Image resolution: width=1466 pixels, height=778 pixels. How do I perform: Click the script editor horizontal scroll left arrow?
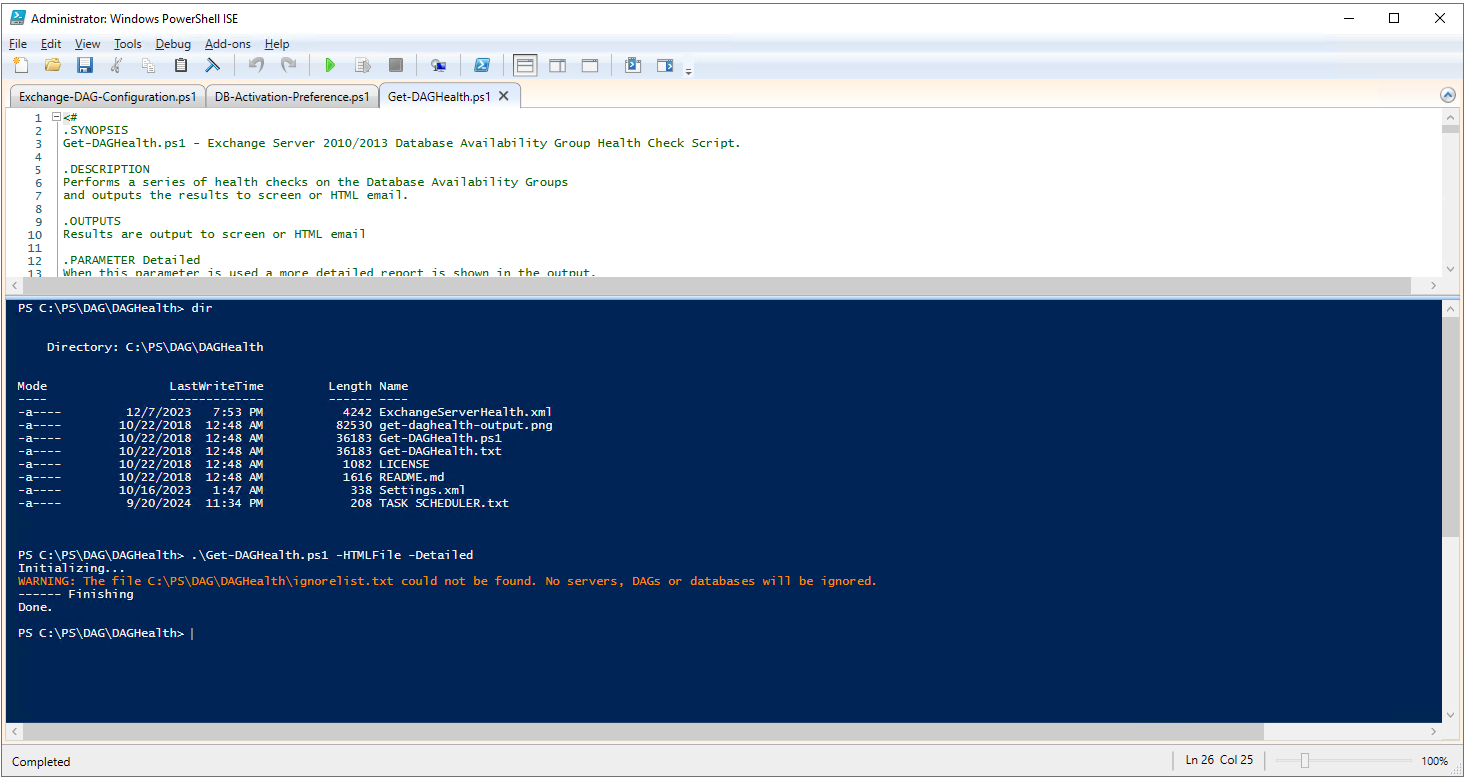[x=13, y=285]
